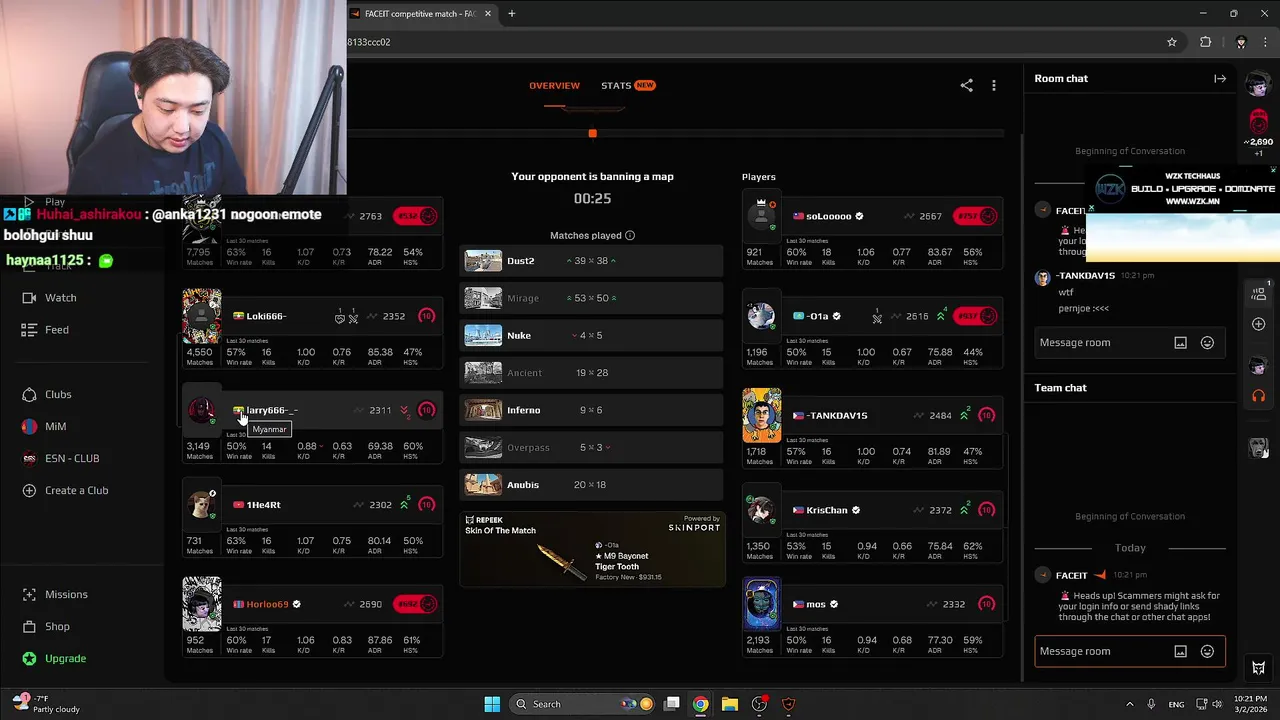Open the Feed sidebar icon
1280x720 pixels.
click(29, 330)
